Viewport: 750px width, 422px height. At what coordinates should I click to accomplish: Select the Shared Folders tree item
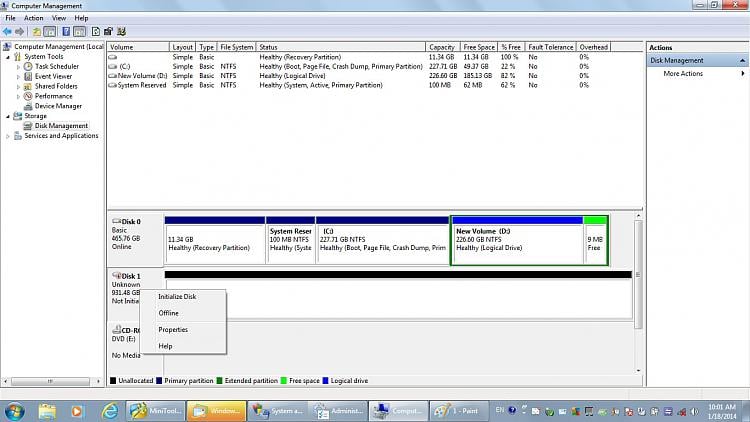56,87
